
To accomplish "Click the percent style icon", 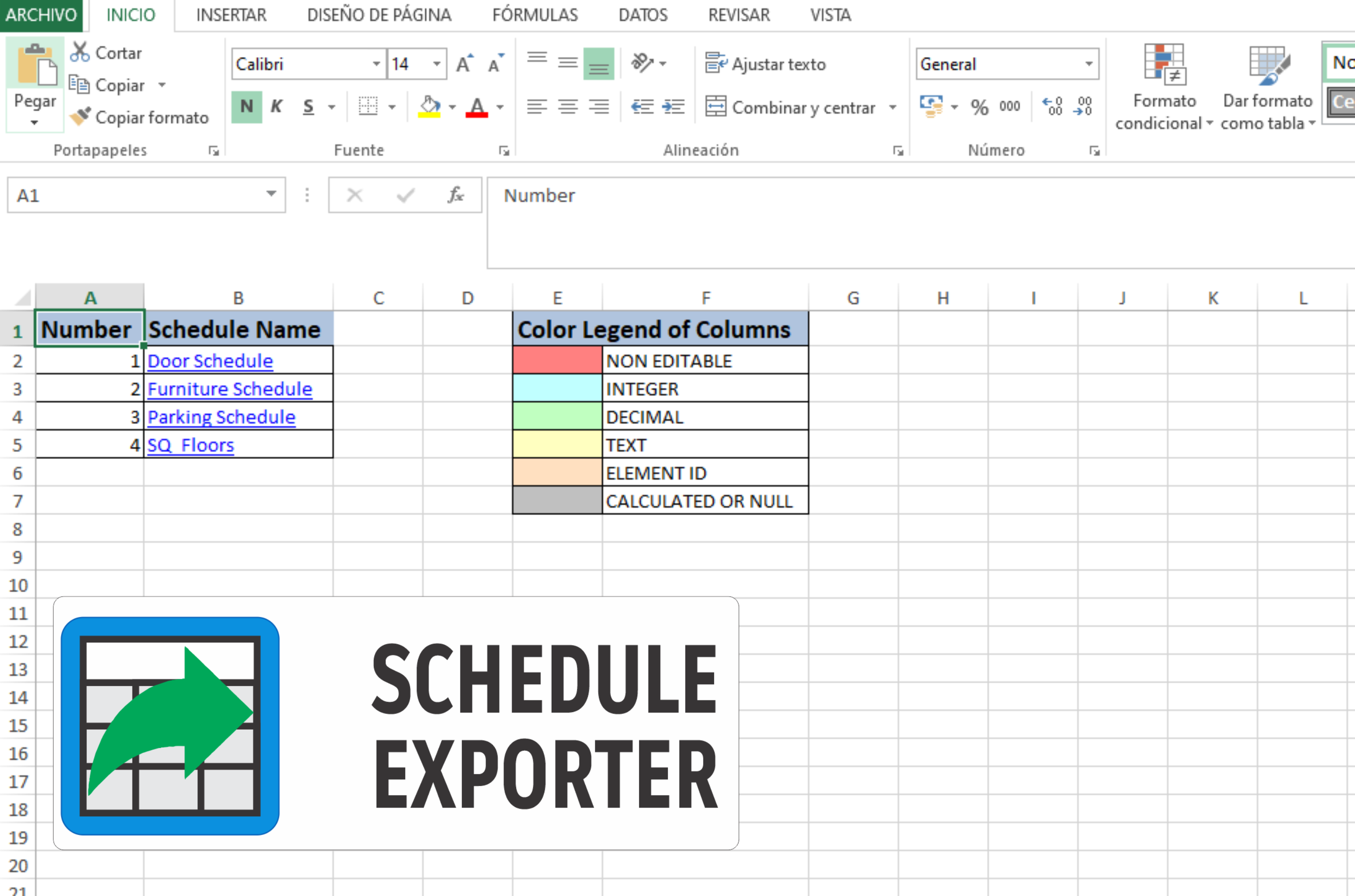I will (979, 107).
